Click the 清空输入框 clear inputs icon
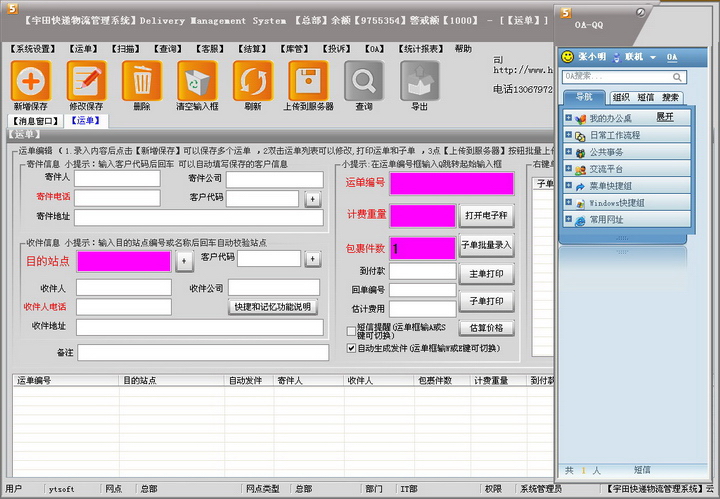The width and height of the screenshot is (720, 499). (x=197, y=80)
